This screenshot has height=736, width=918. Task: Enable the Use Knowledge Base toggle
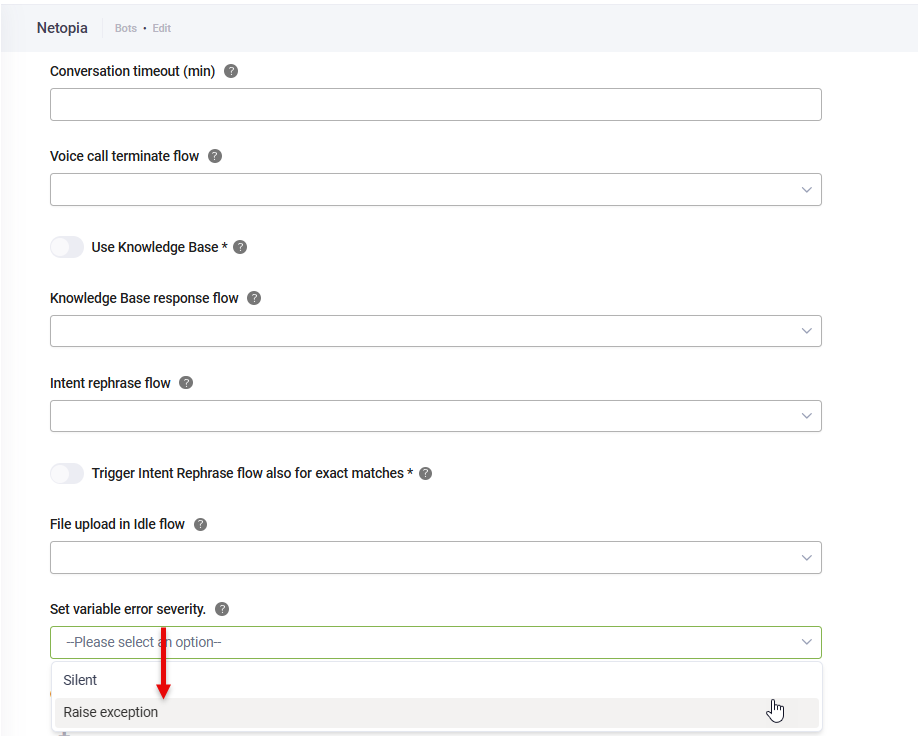pyautogui.click(x=67, y=247)
